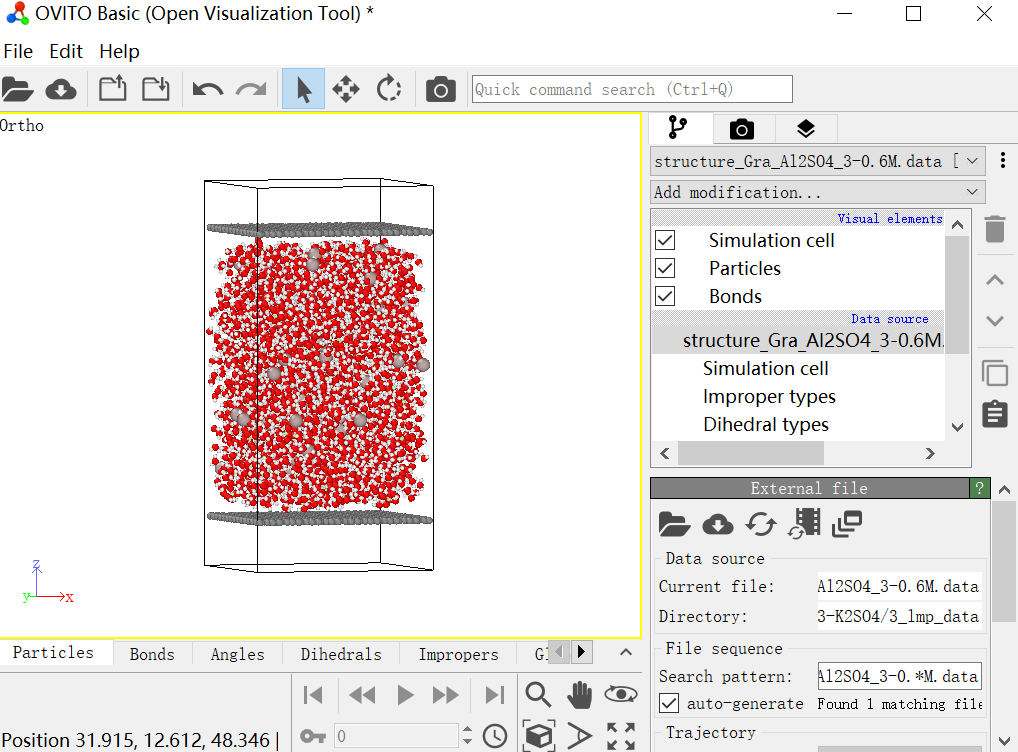The width and height of the screenshot is (1018, 752).
Task: Jump to the last animation frame
Action: (x=495, y=696)
